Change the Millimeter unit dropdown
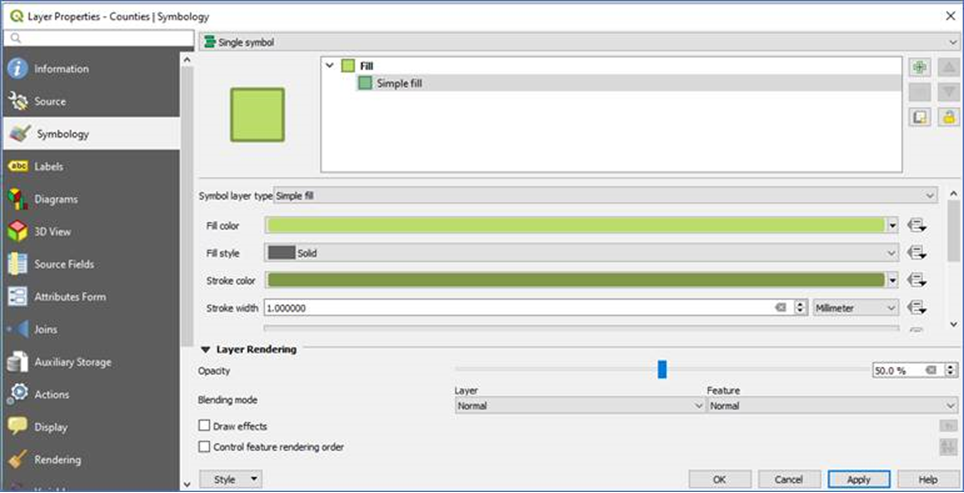Image resolution: width=964 pixels, height=493 pixels. [856, 307]
